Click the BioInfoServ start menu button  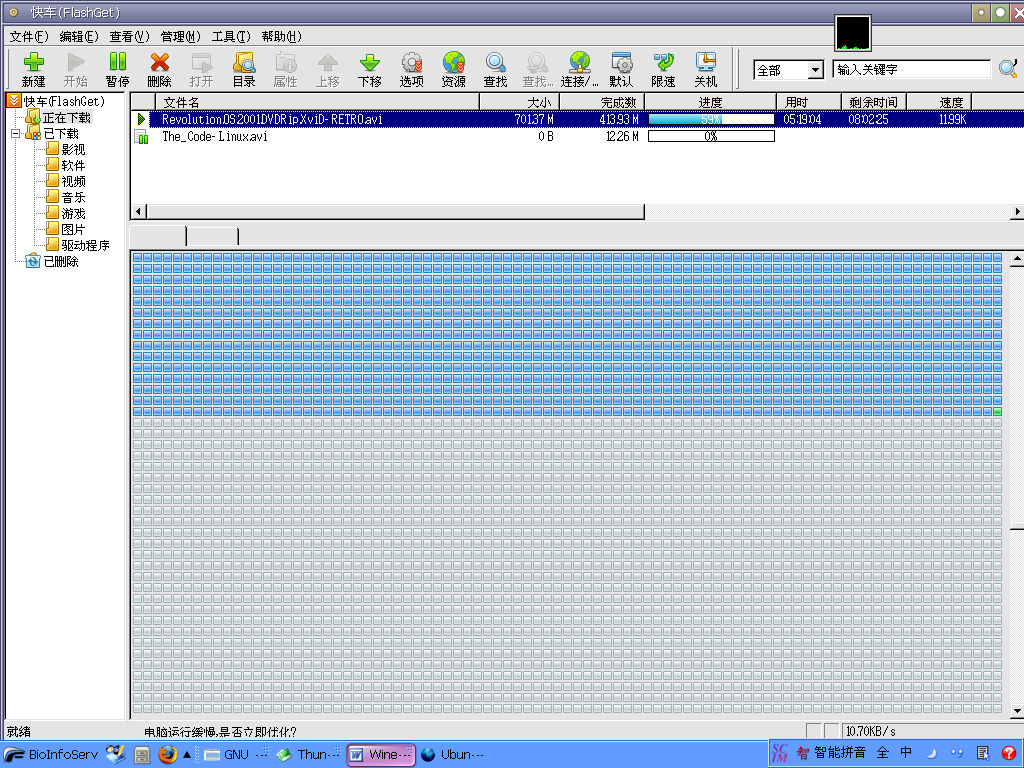tap(51, 754)
